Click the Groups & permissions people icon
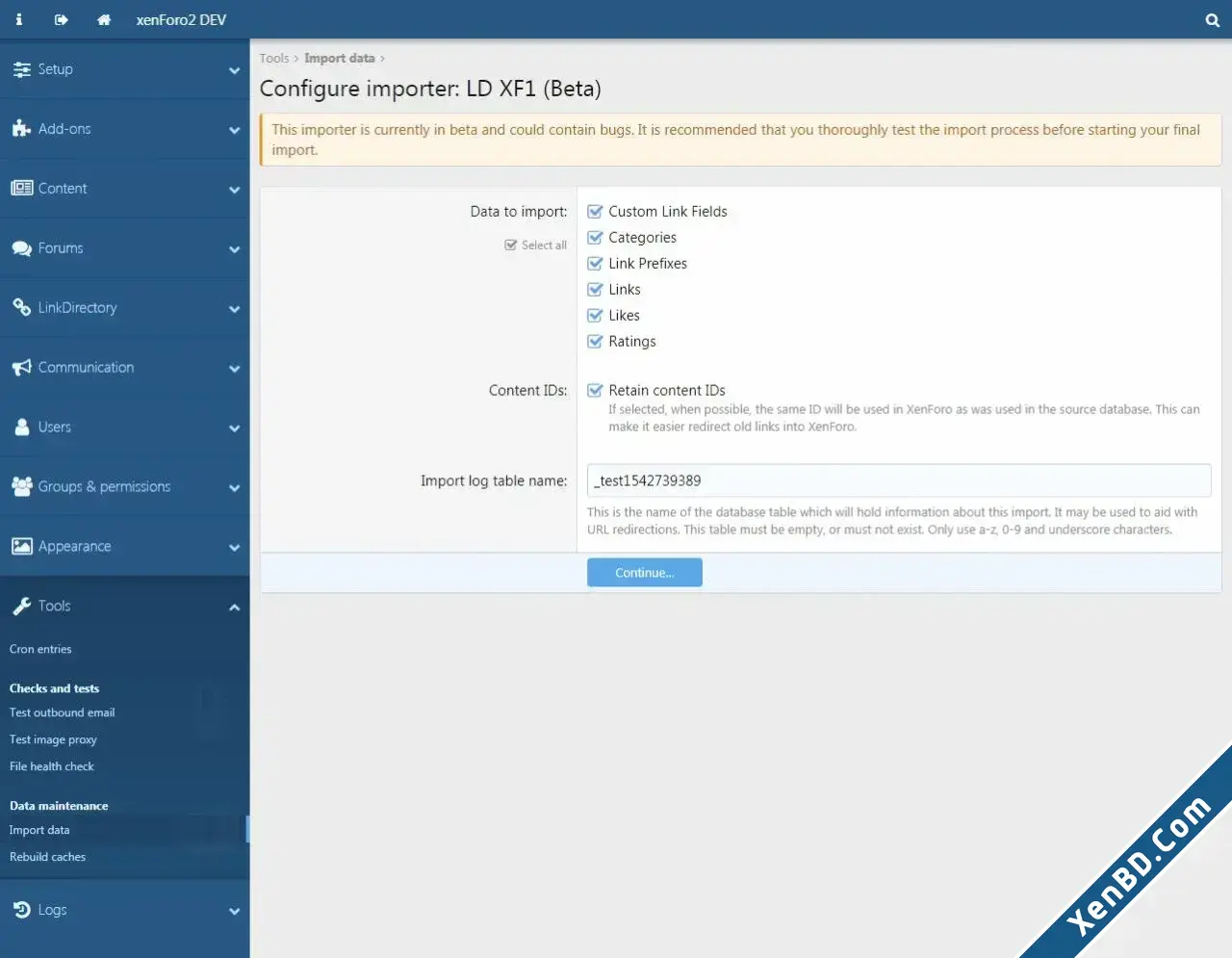 pyautogui.click(x=21, y=486)
